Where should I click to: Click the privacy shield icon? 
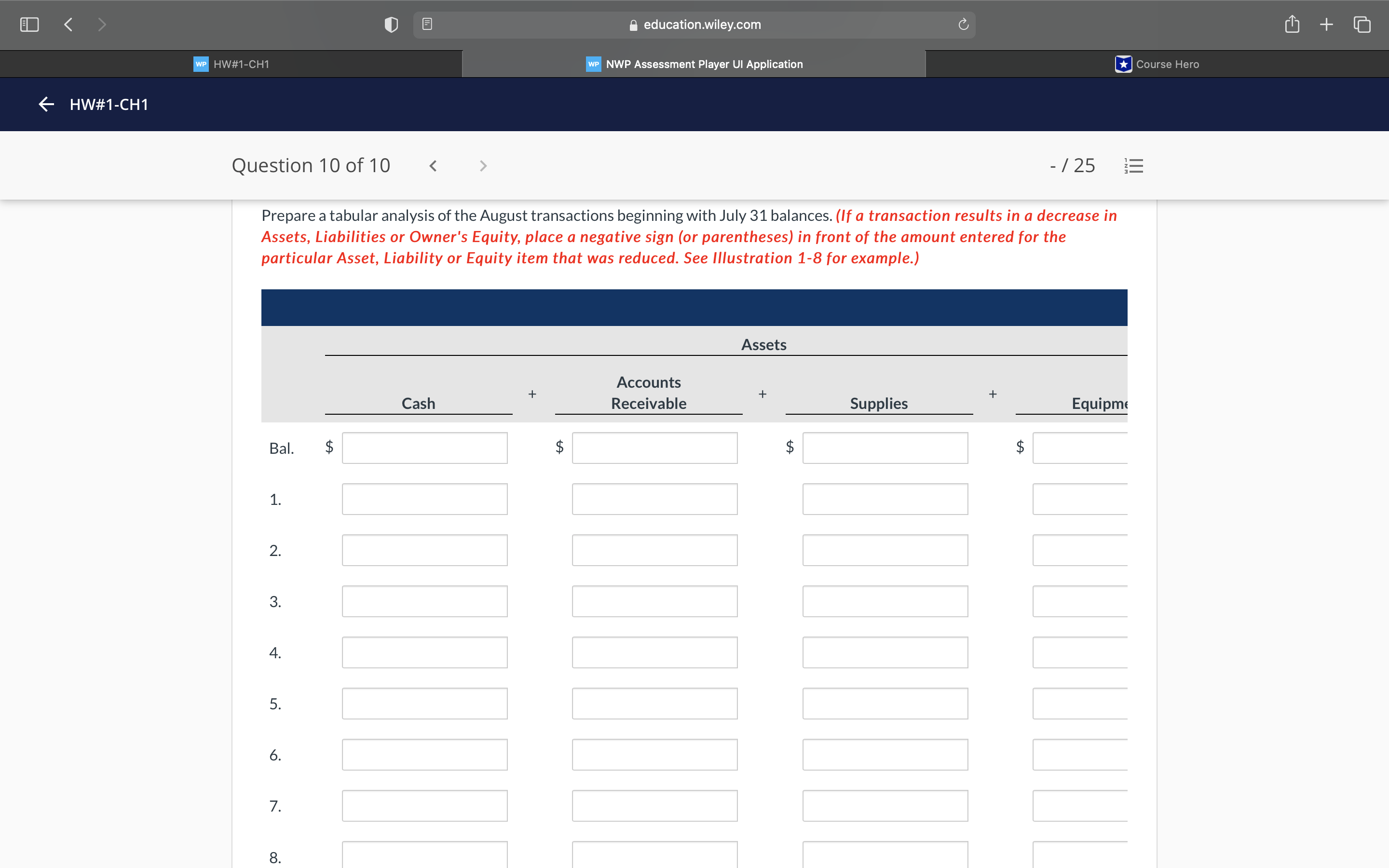391,25
